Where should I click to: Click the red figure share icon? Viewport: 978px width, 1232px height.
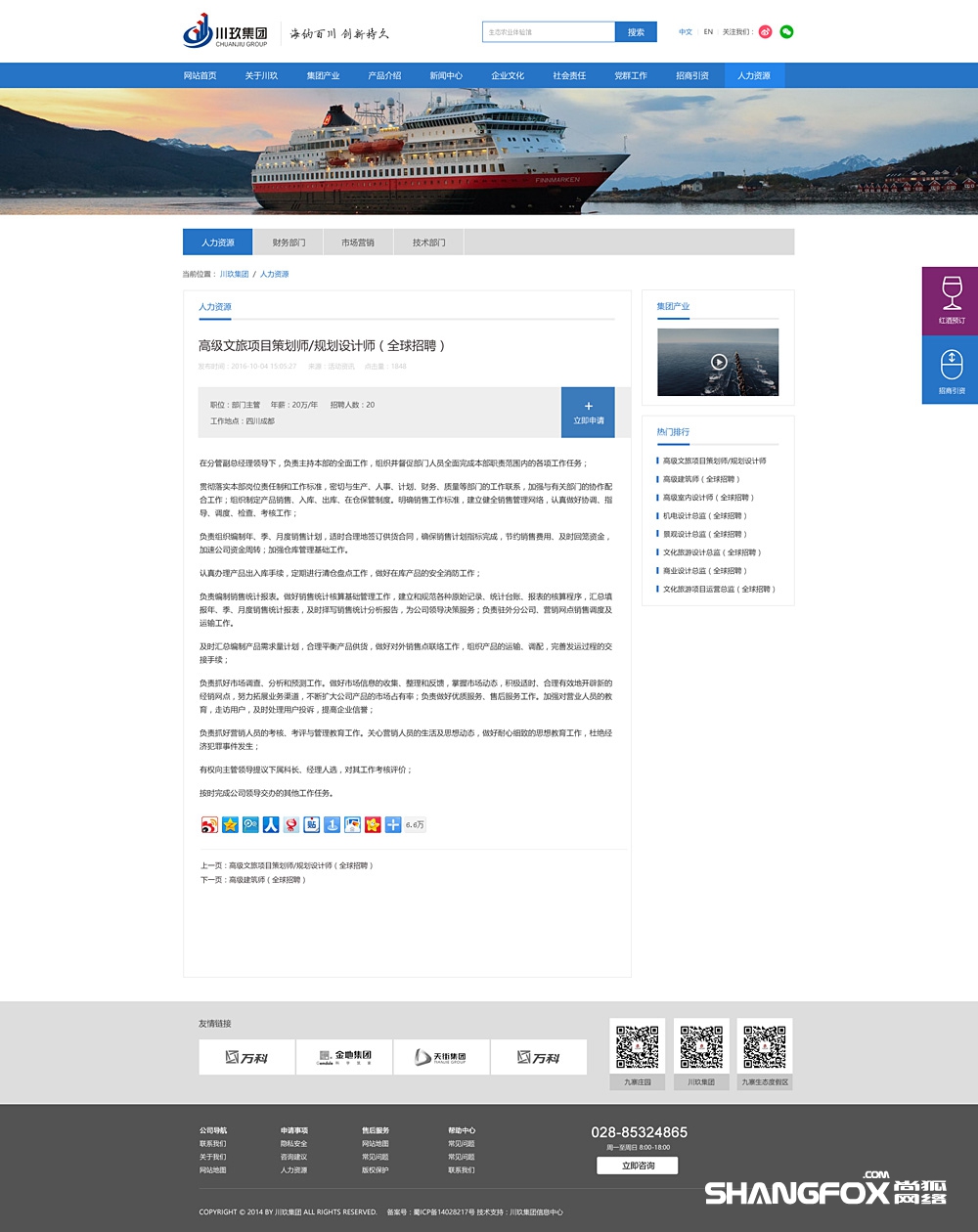pyautogui.click(x=291, y=824)
